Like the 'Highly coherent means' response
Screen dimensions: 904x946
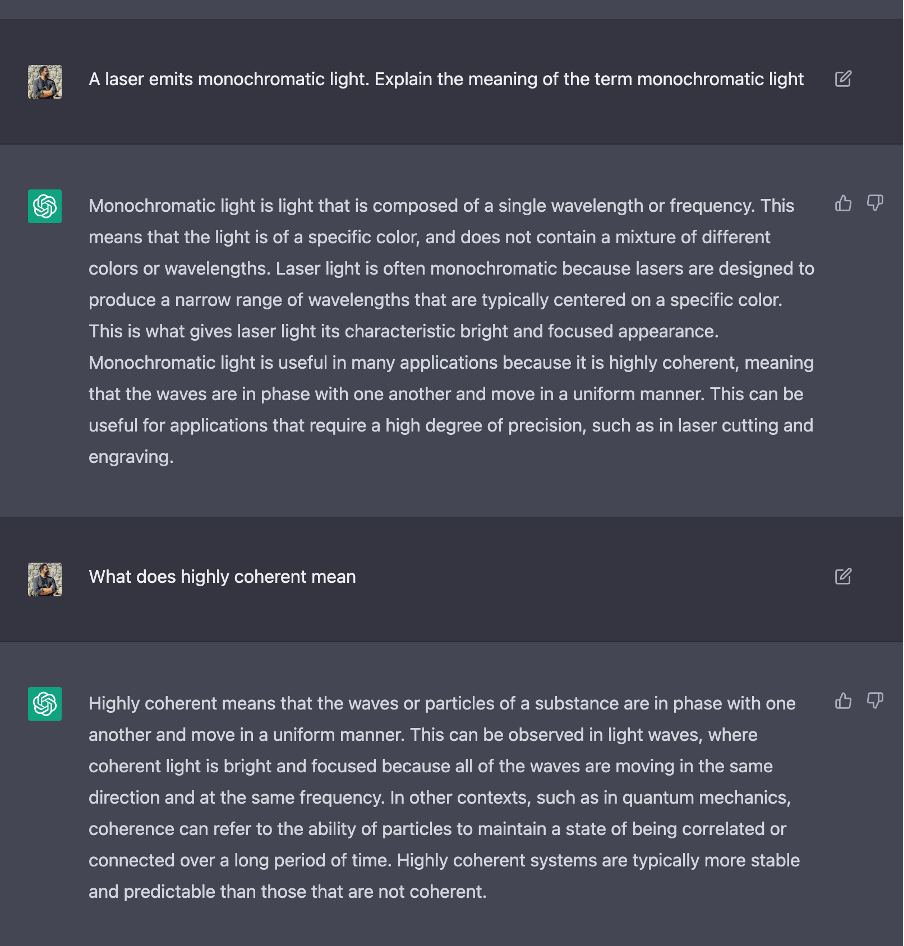[x=843, y=700]
